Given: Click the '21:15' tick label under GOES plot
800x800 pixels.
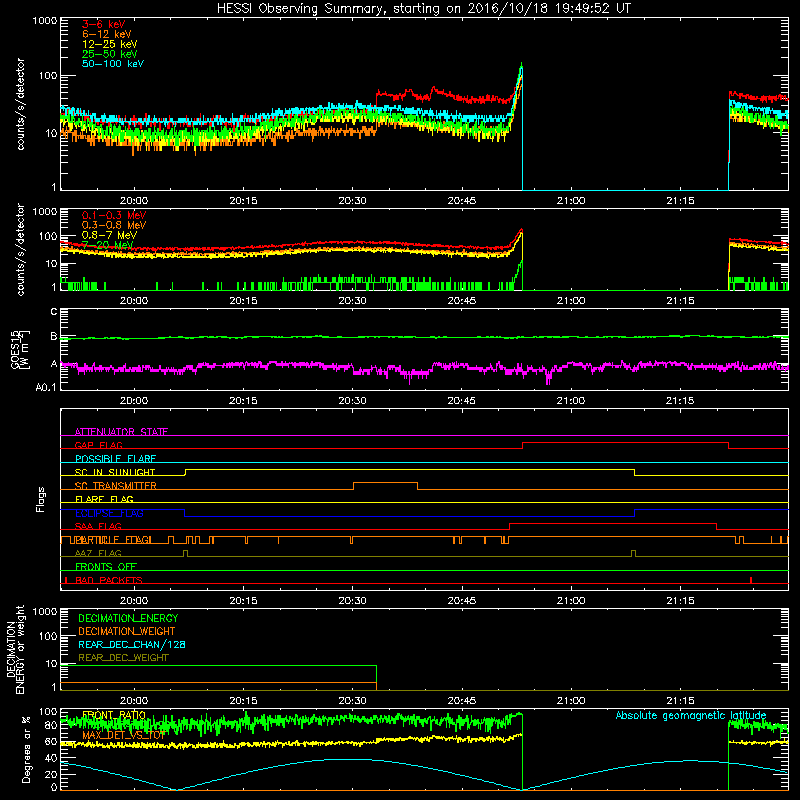Looking at the screenshot, I should (x=680, y=401).
